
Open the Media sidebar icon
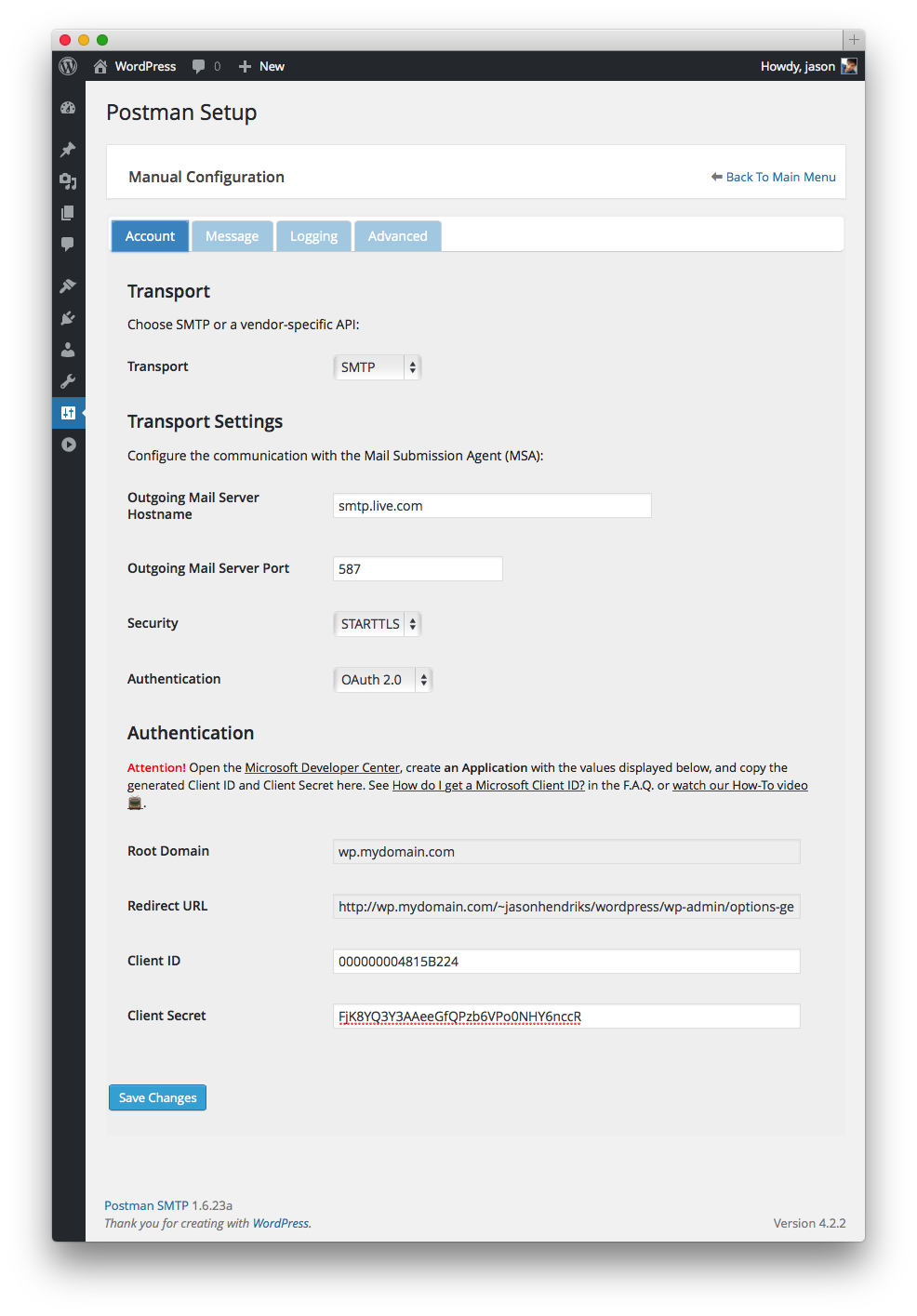point(68,181)
